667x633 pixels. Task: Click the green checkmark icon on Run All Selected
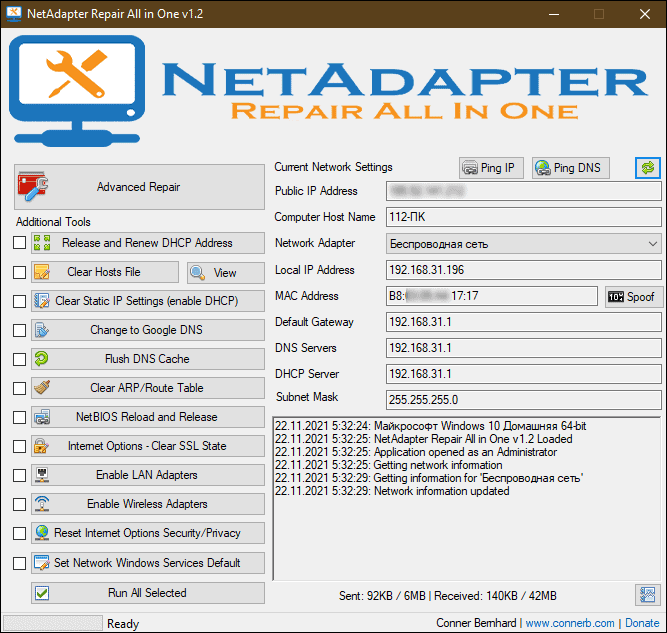(x=42, y=593)
